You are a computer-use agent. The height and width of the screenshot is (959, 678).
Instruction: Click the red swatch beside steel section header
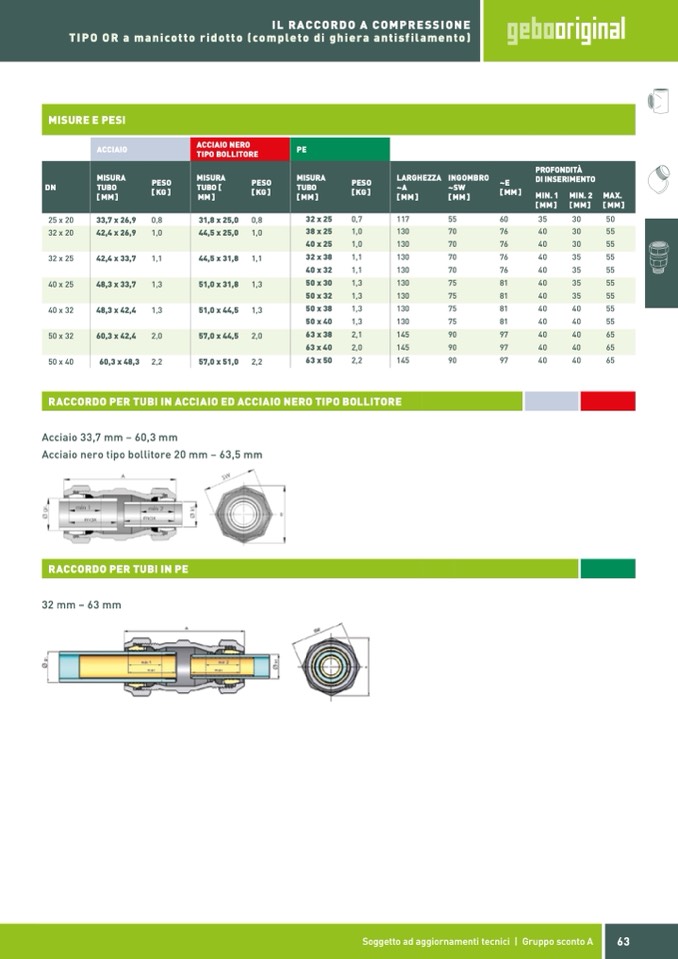coord(607,401)
